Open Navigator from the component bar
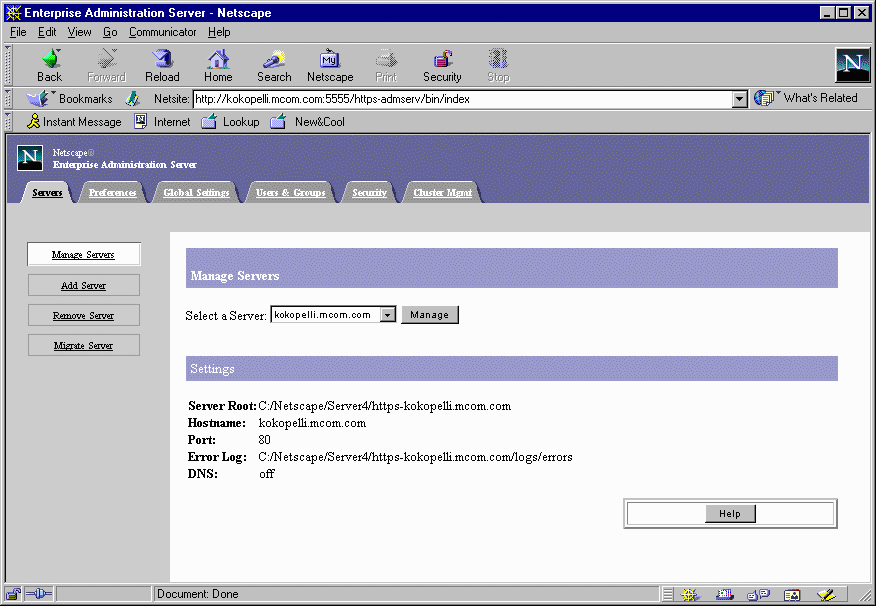 [x=689, y=595]
